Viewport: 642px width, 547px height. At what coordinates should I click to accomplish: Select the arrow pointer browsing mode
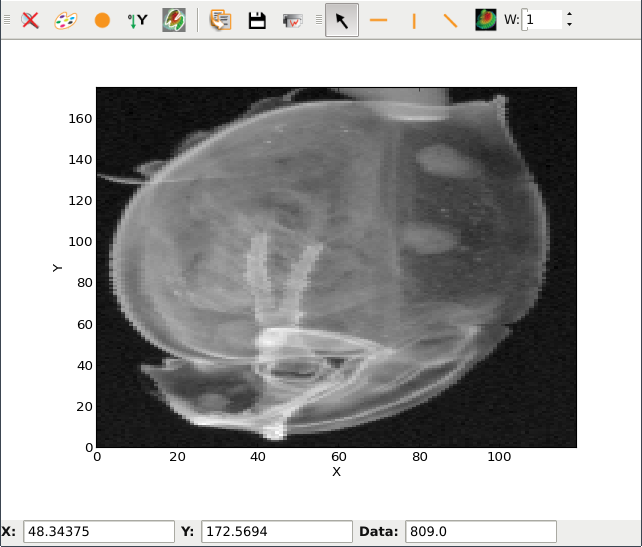342,20
